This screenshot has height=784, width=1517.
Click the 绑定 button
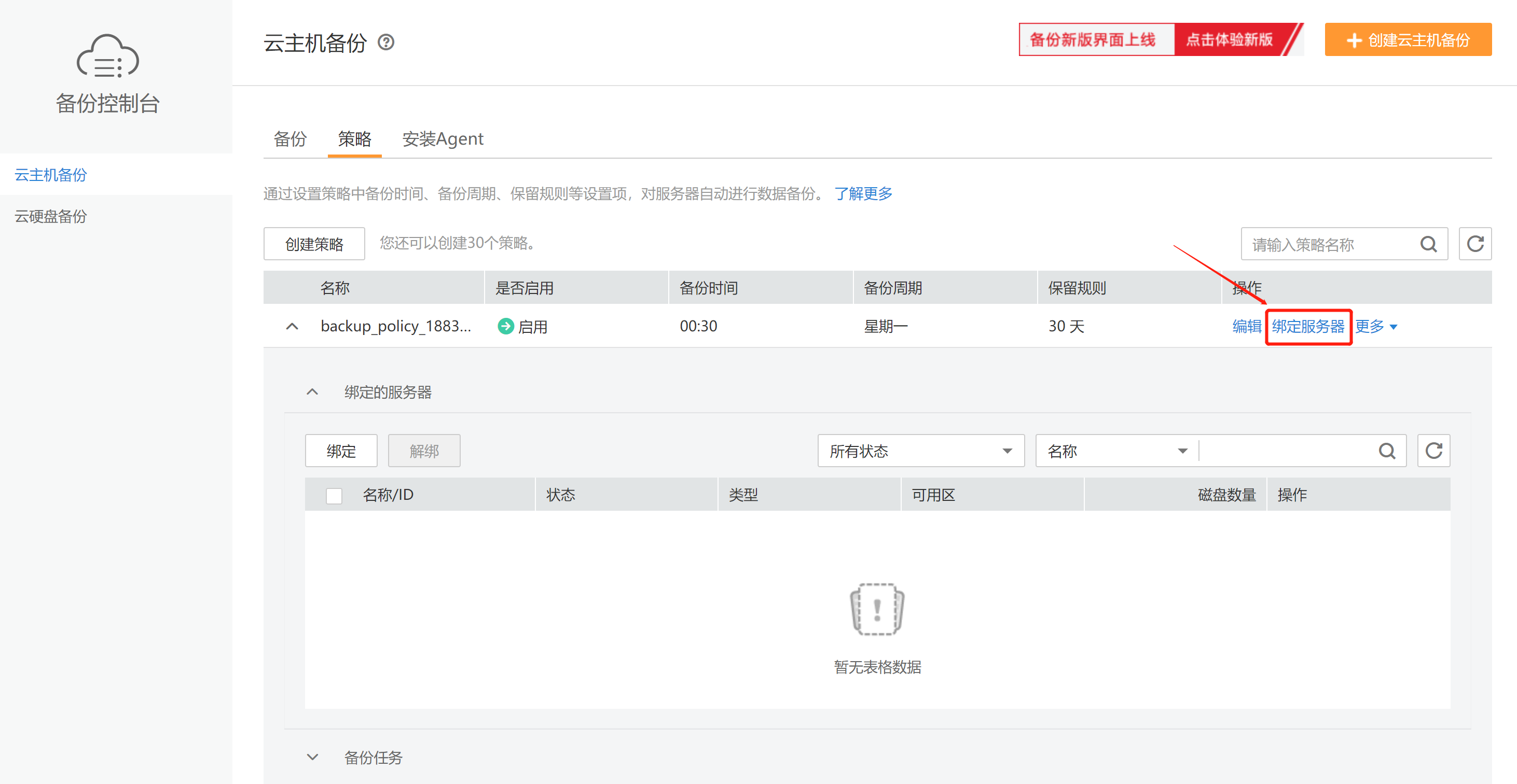point(341,451)
